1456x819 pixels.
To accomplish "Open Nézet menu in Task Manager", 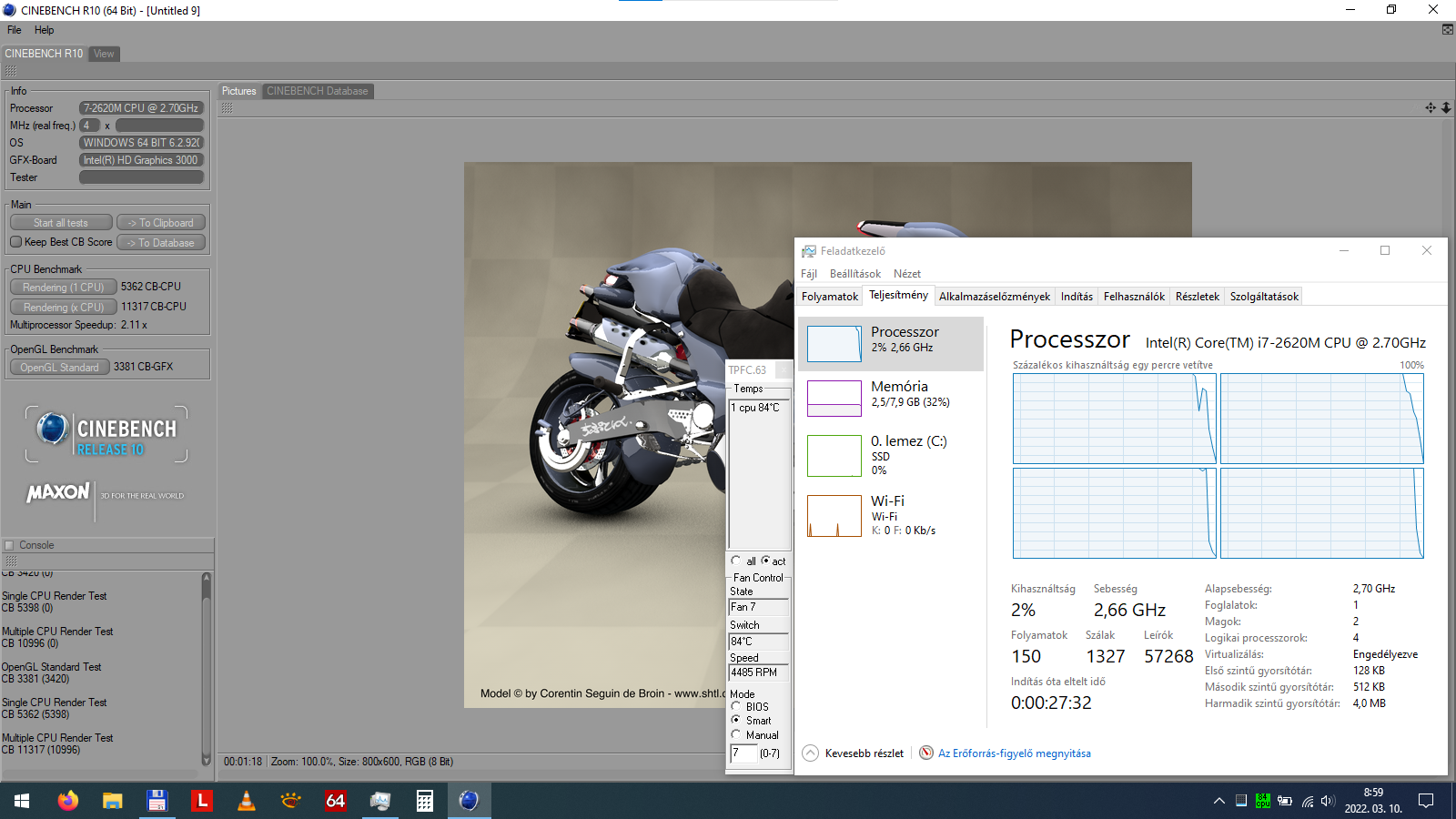I will 906,274.
